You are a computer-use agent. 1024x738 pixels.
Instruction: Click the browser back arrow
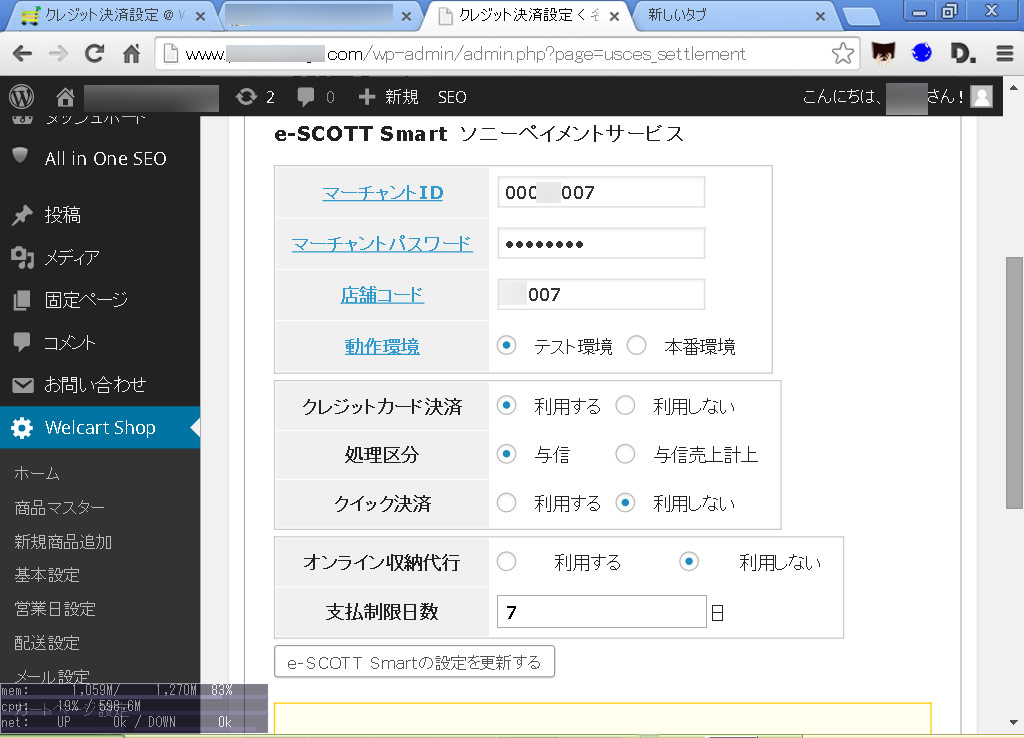tap(22, 54)
